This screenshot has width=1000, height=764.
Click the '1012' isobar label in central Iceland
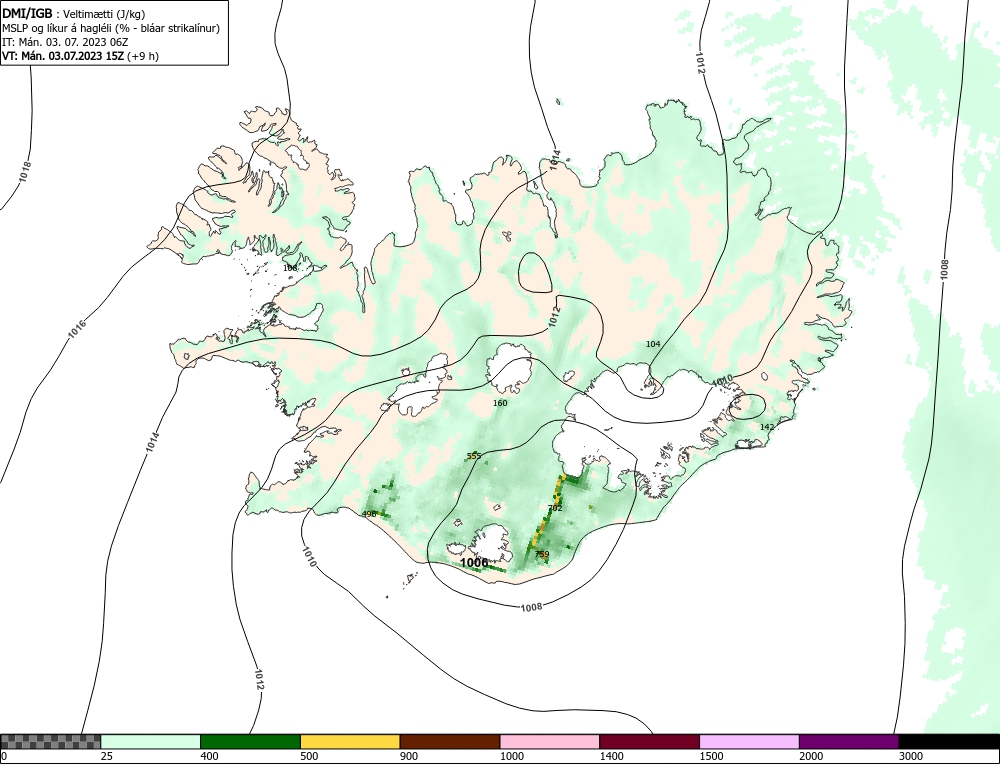tap(555, 316)
